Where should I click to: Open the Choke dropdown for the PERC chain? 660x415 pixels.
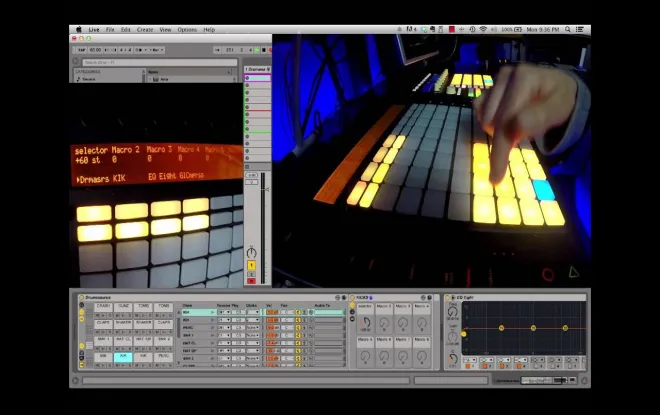coord(253,327)
